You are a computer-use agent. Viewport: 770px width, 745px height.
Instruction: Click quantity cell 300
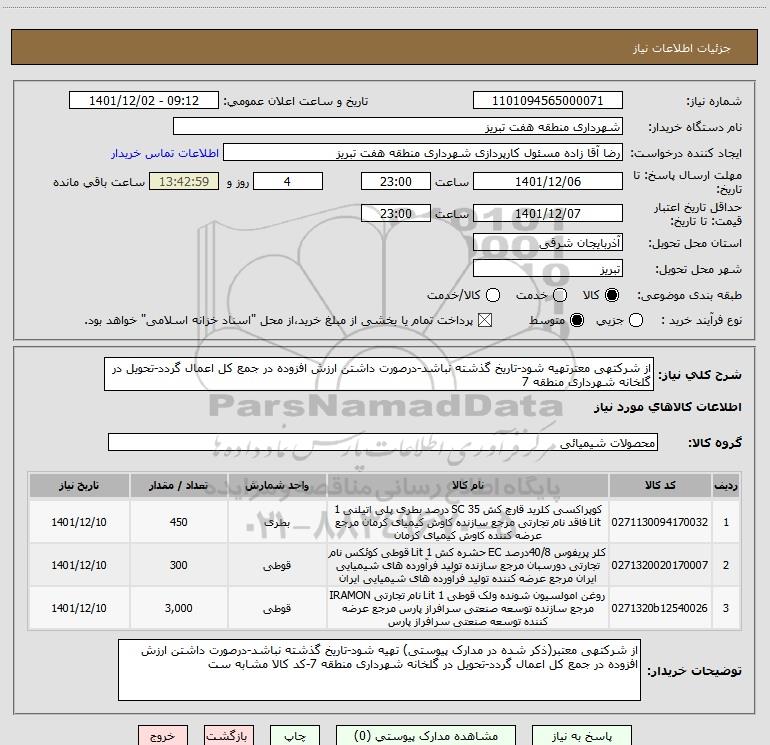point(179,565)
